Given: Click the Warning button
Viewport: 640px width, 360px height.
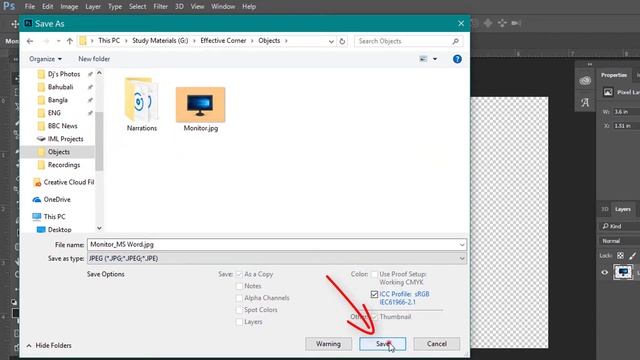Looking at the screenshot, I should [328, 344].
